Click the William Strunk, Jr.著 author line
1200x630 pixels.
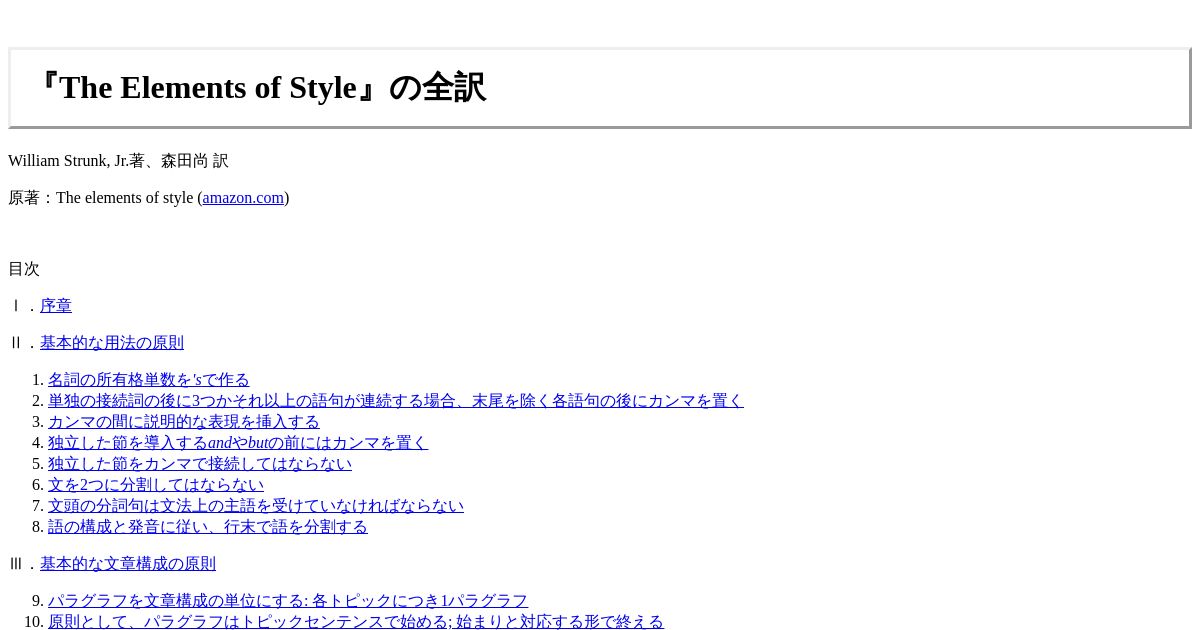coord(118,161)
